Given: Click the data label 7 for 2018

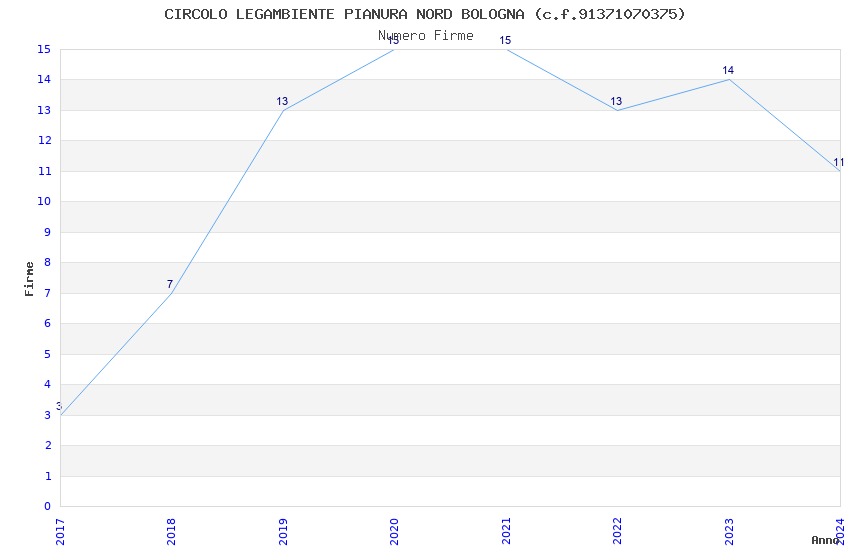Looking at the screenshot, I should coord(170,284).
